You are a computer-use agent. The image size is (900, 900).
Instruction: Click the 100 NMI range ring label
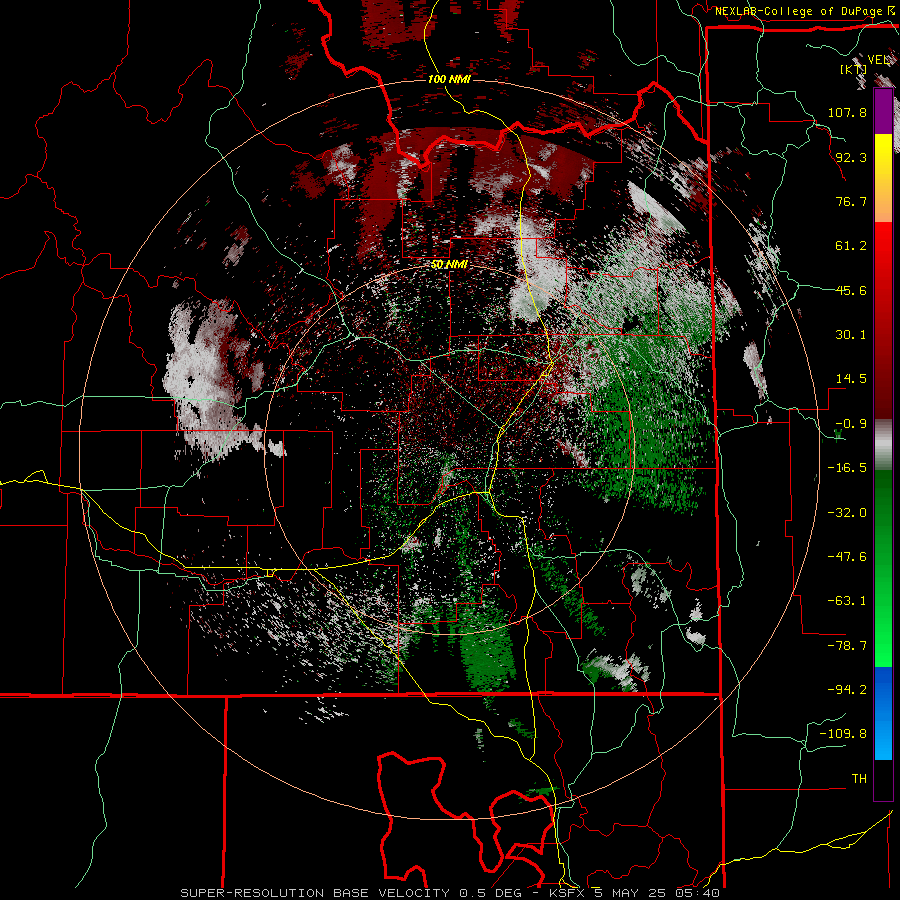coord(449,79)
